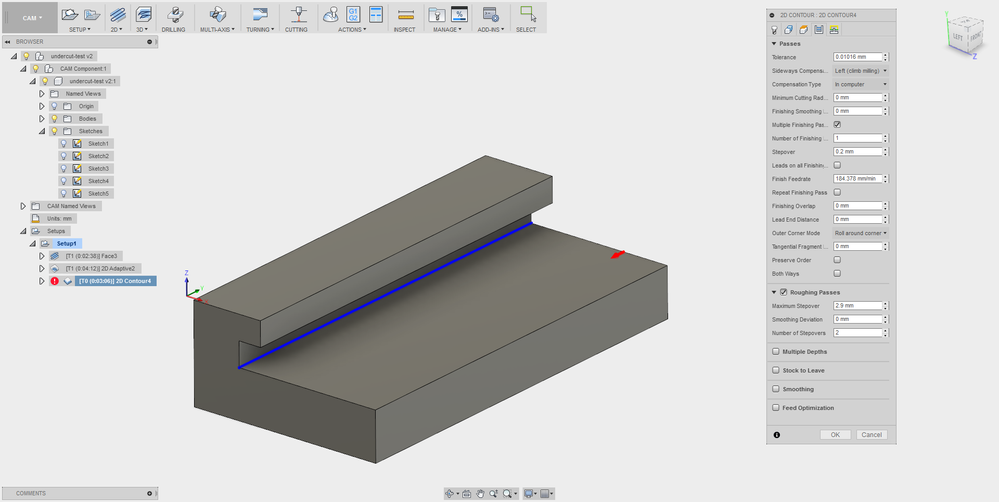Toggle Multiple Finishing Passes checkbox
Image resolution: width=999 pixels, height=502 pixels.
coord(837,125)
